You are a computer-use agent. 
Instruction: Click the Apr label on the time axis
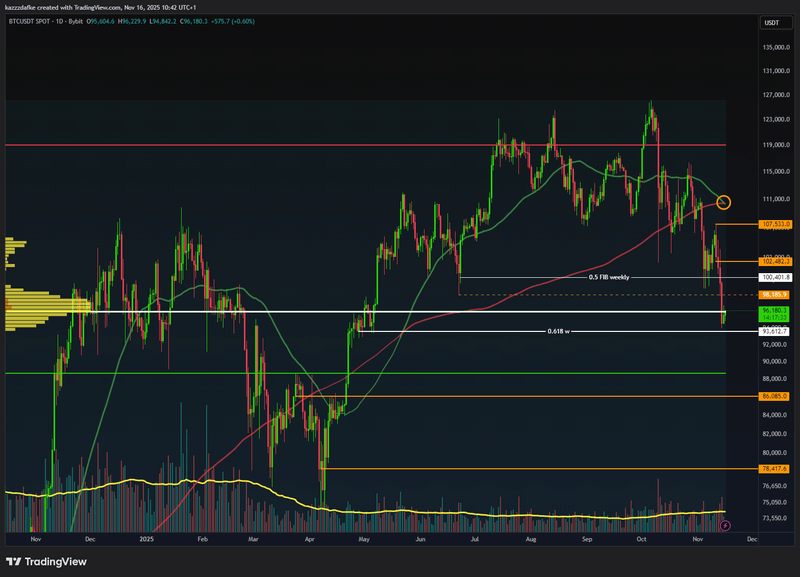pos(309,539)
